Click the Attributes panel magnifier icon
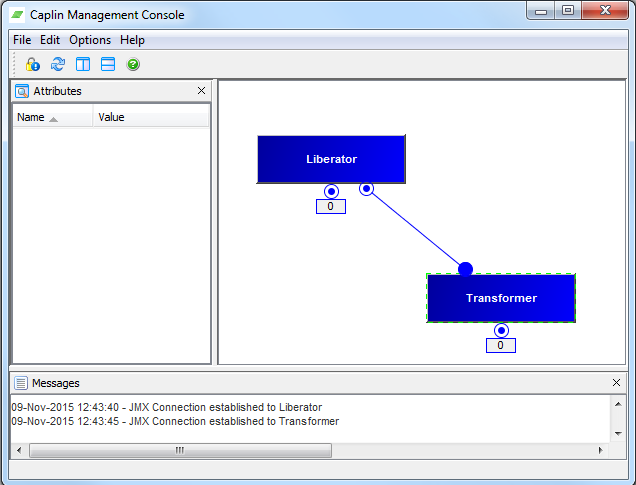Image resolution: width=636 pixels, height=485 pixels. [x=22, y=91]
